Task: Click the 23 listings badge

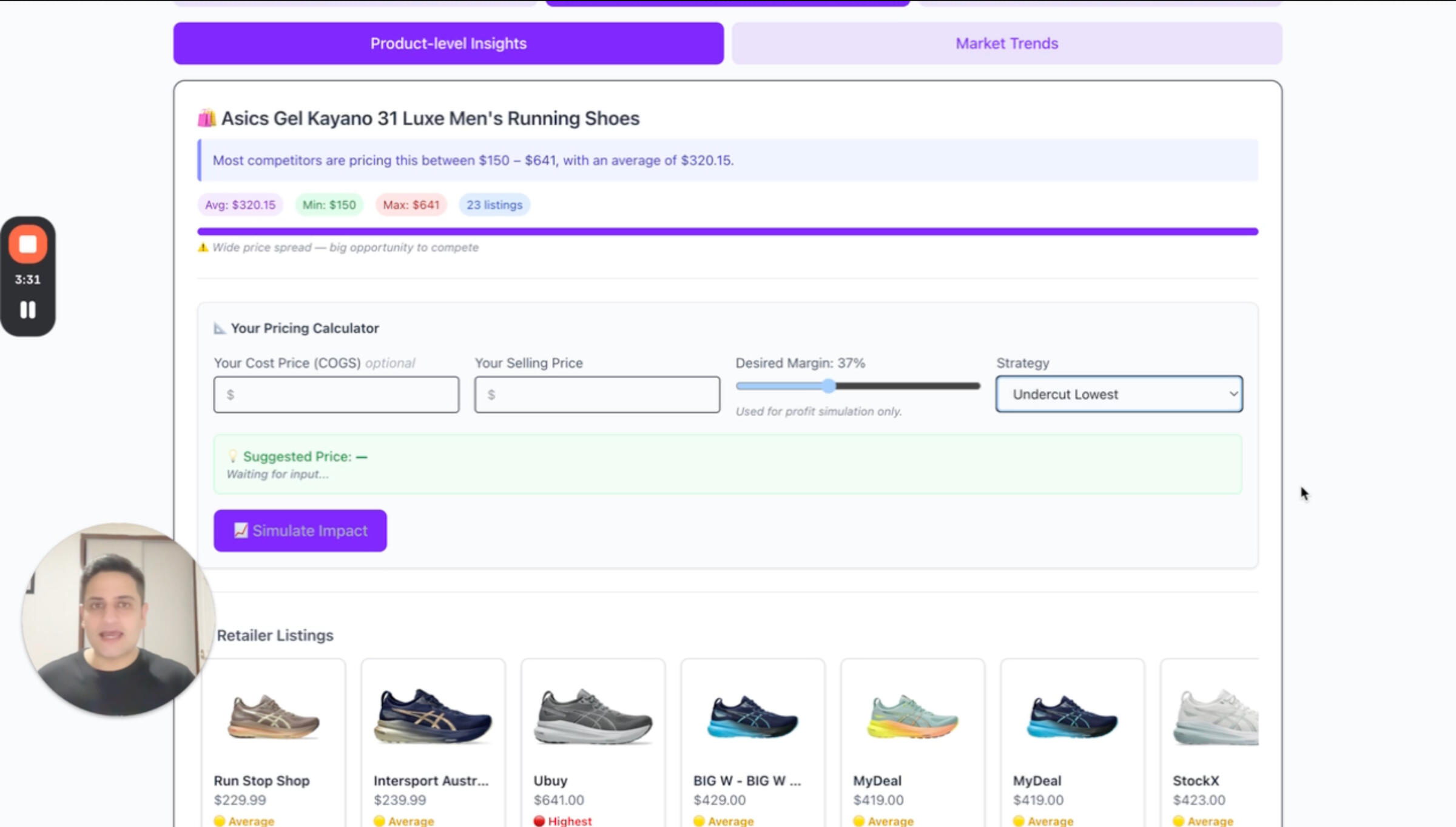Action: (x=494, y=205)
